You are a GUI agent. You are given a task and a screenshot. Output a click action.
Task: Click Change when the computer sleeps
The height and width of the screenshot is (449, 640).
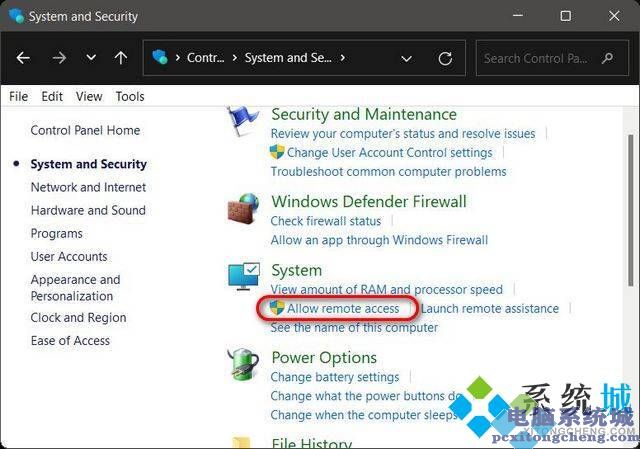[x=364, y=415]
